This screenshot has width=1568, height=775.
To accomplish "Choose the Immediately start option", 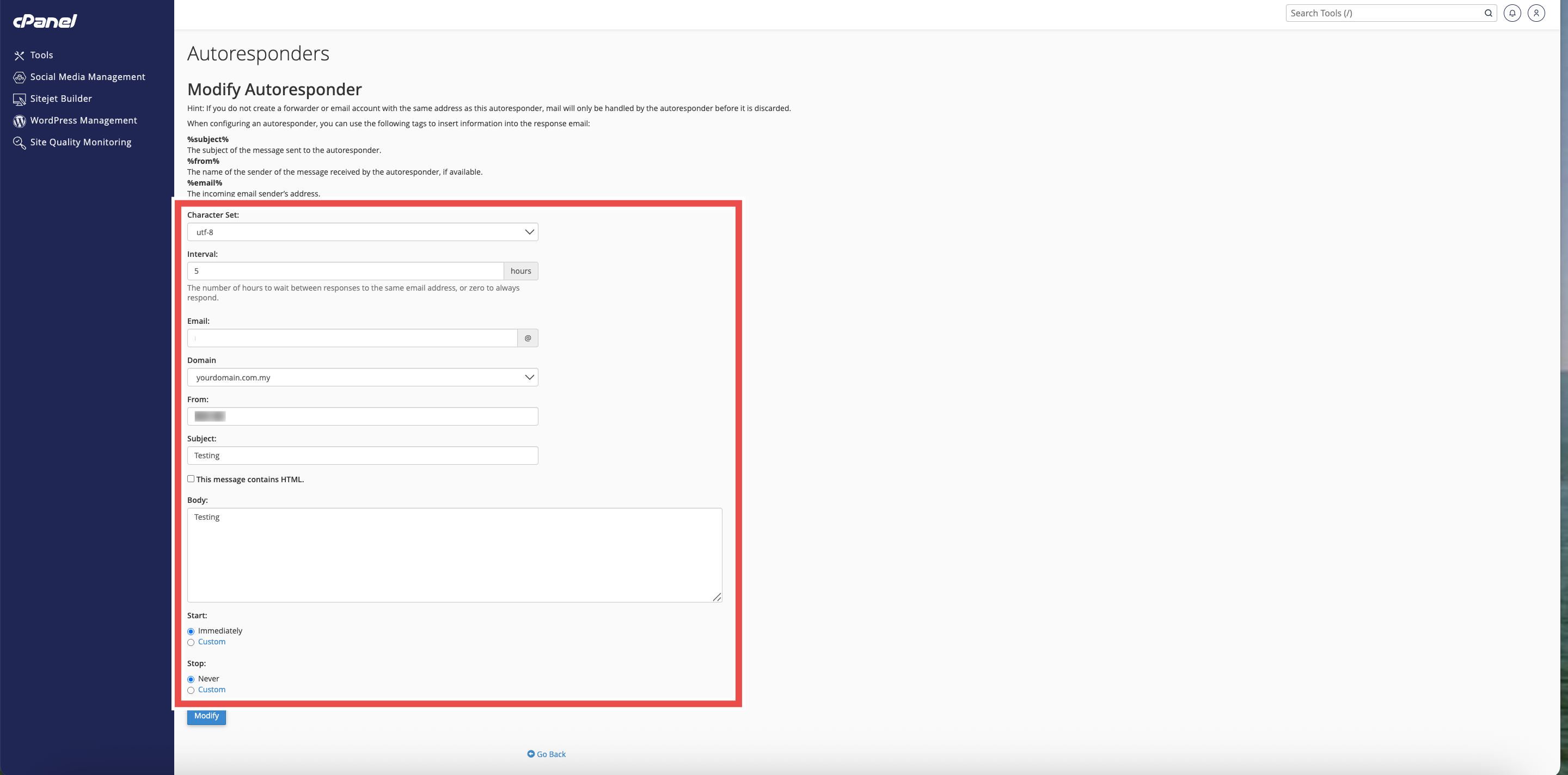I will (x=191, y=631).
